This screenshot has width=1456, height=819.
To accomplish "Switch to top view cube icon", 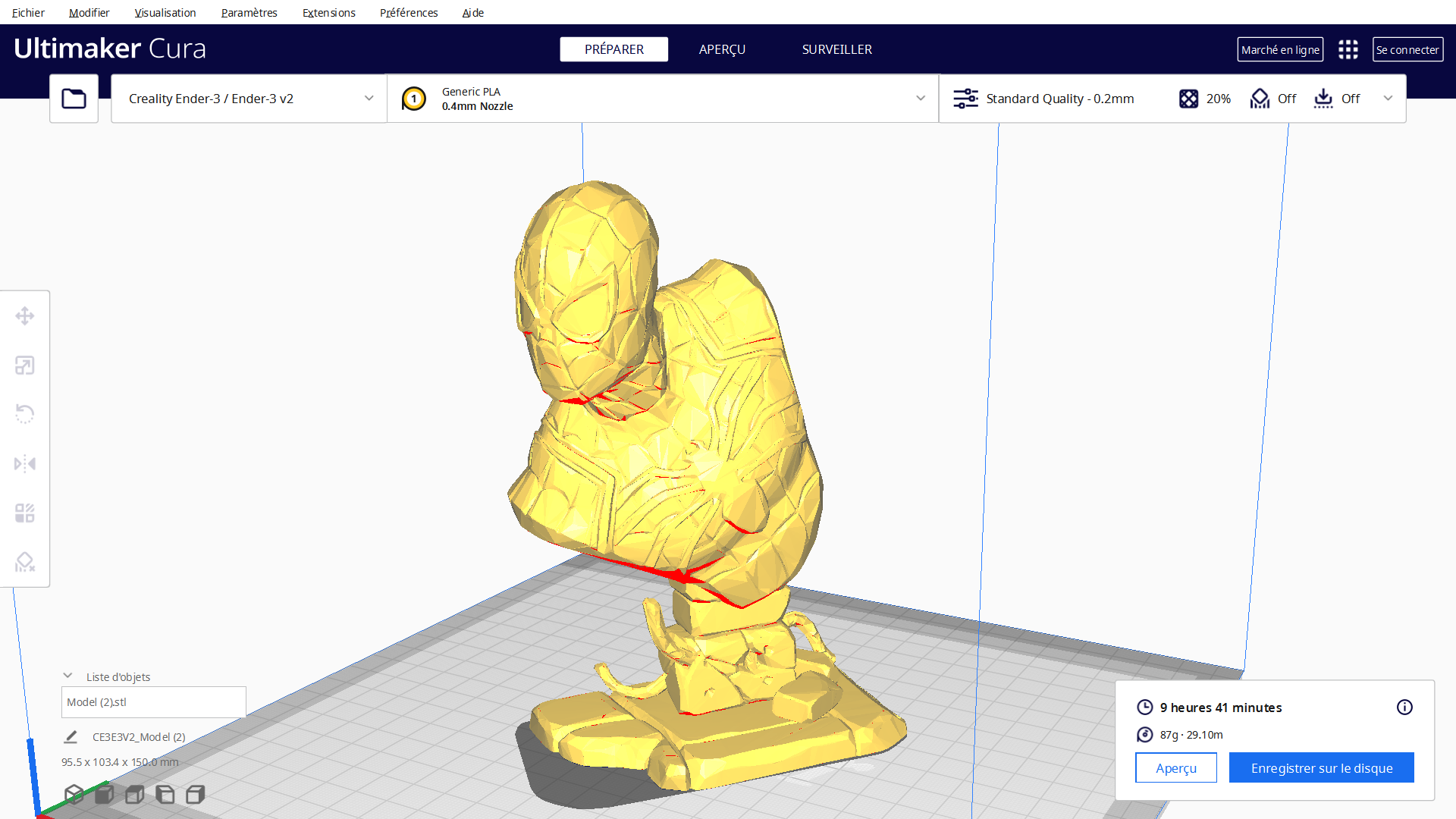I will (x=134, y=794).
